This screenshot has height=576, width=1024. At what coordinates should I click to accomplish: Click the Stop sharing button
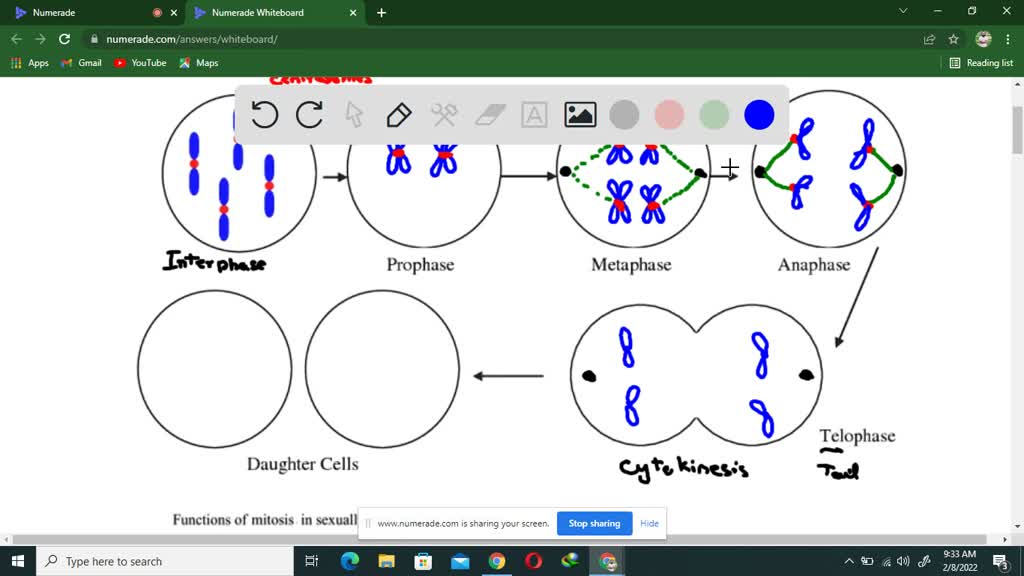click(594, 523)
